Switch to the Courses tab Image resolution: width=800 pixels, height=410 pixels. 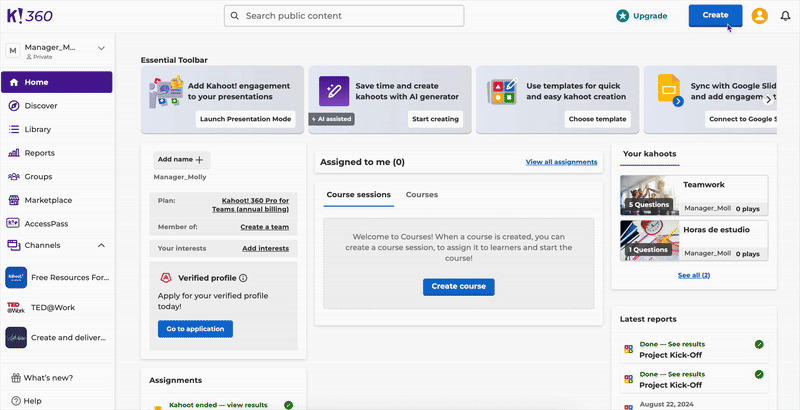[421, 194]
